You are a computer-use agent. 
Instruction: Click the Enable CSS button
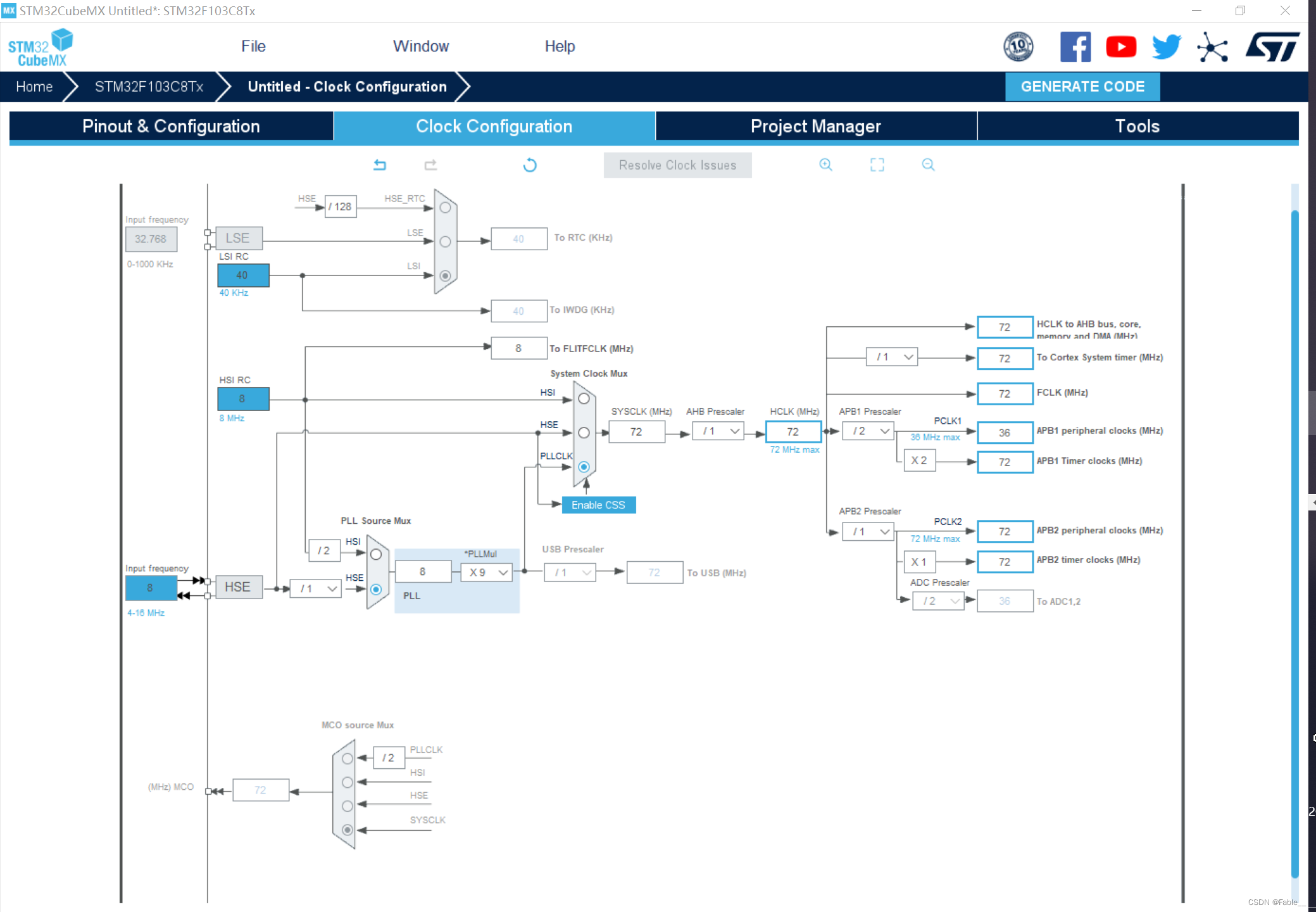pyautogui.click(x=598, y=505)
